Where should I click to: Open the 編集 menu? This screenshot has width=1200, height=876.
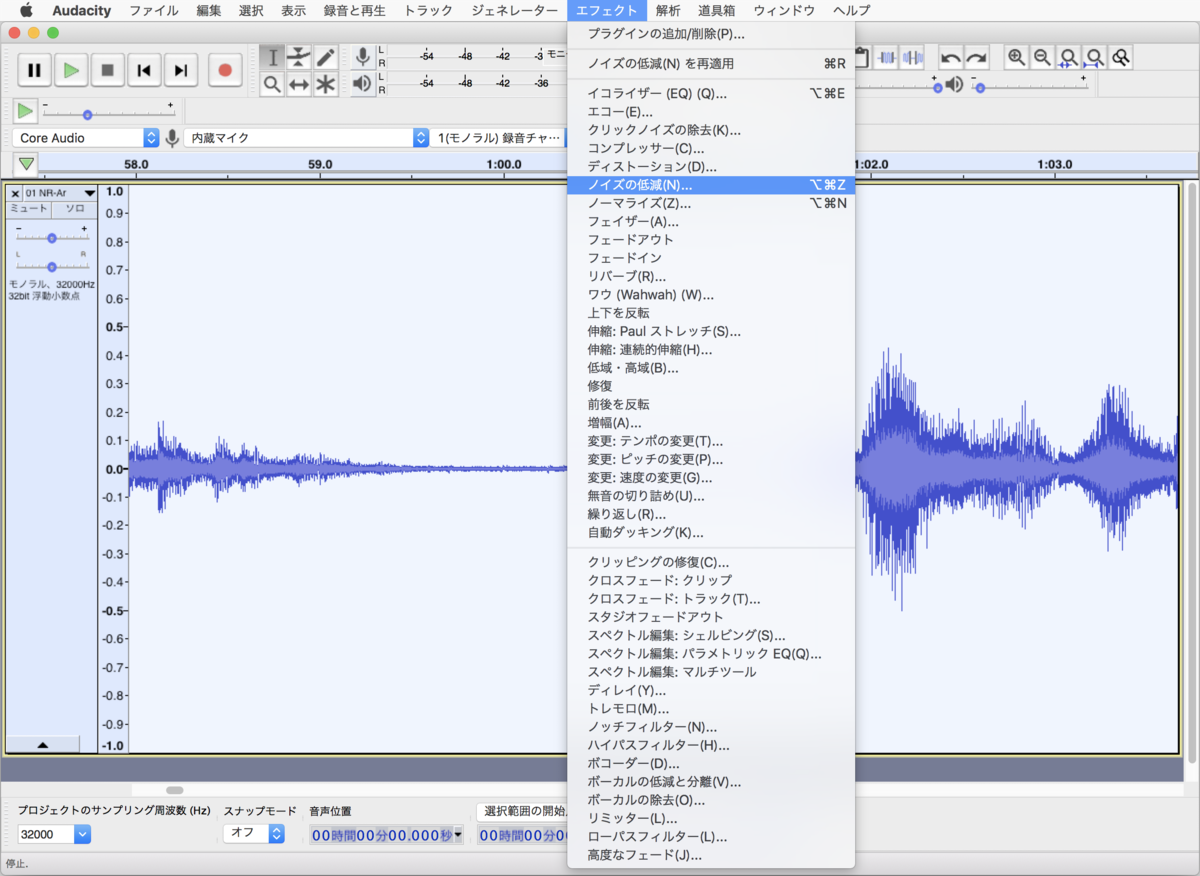209,11
